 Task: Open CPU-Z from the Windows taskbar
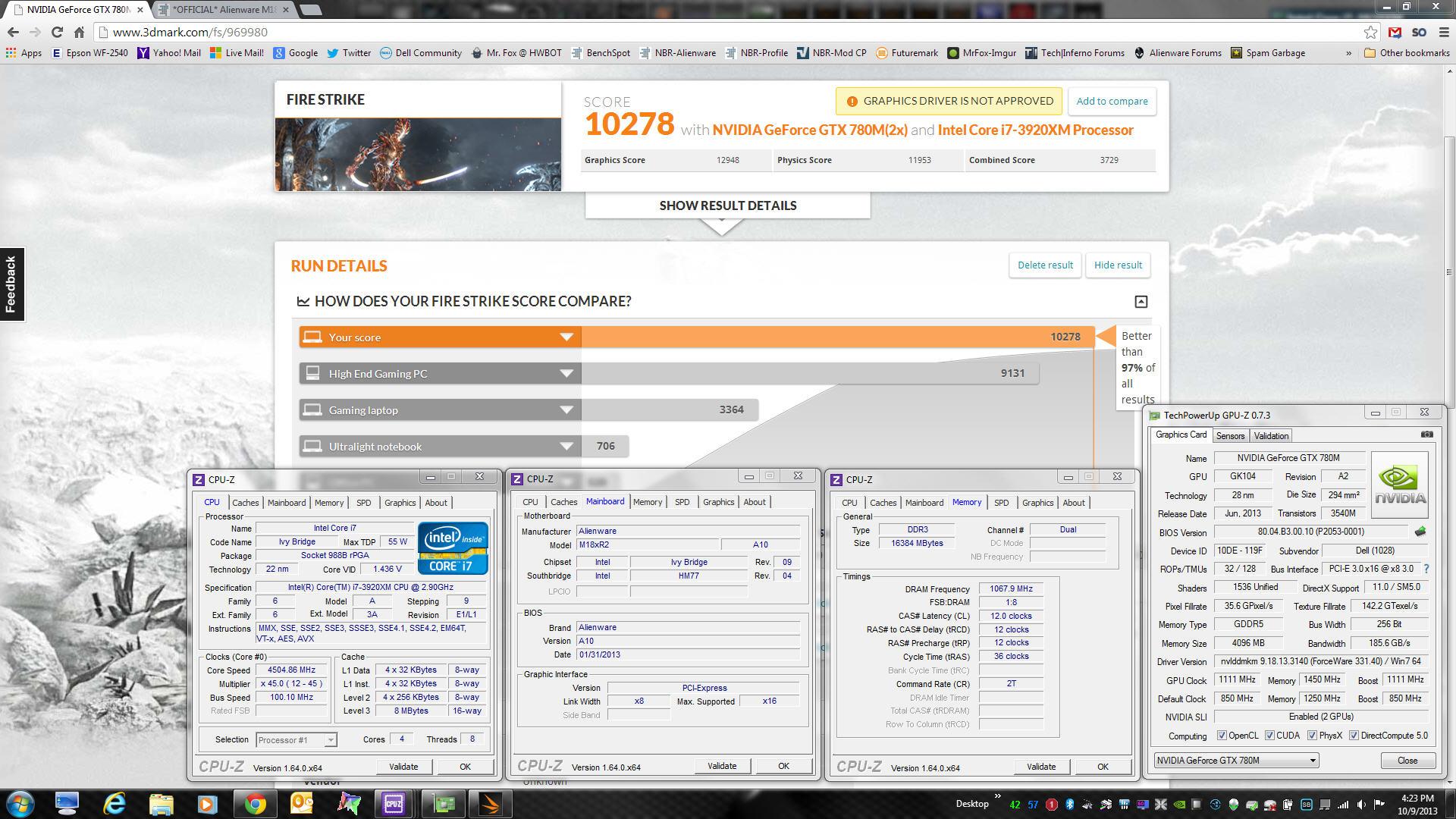tap(394, 804)
